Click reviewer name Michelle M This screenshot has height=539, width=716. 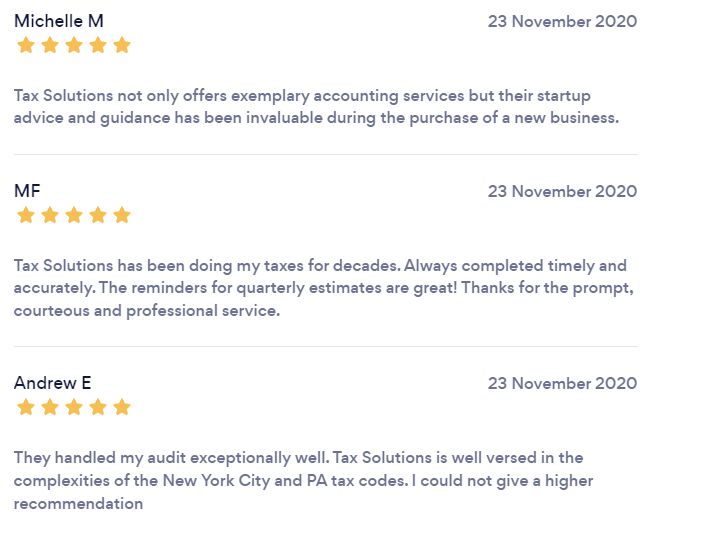(59, 21)
